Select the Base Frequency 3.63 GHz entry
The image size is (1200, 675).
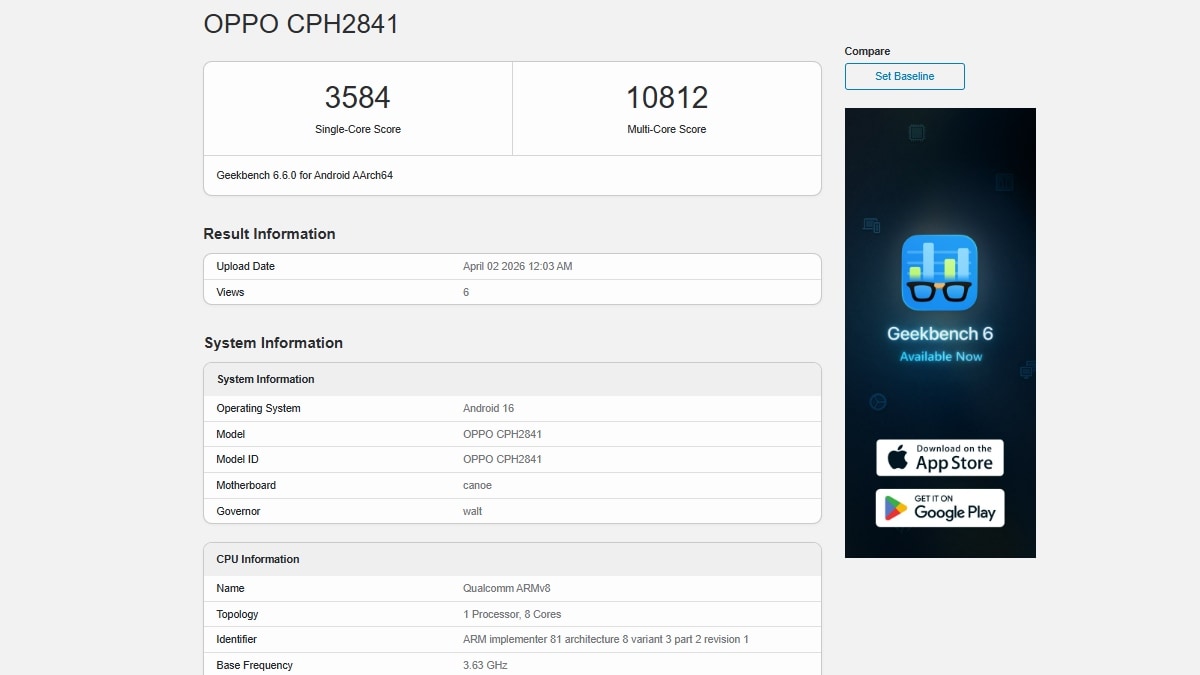(x=512, y=664)
